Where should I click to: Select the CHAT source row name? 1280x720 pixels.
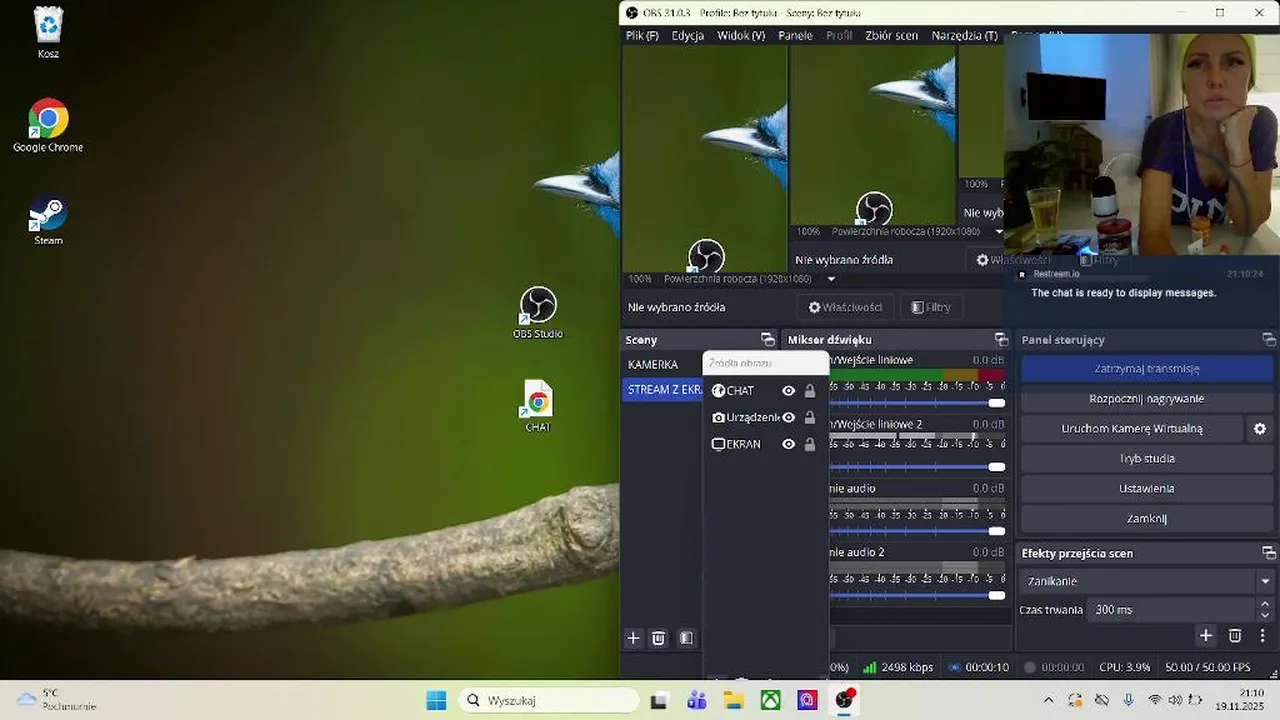(x=740, y=391)
